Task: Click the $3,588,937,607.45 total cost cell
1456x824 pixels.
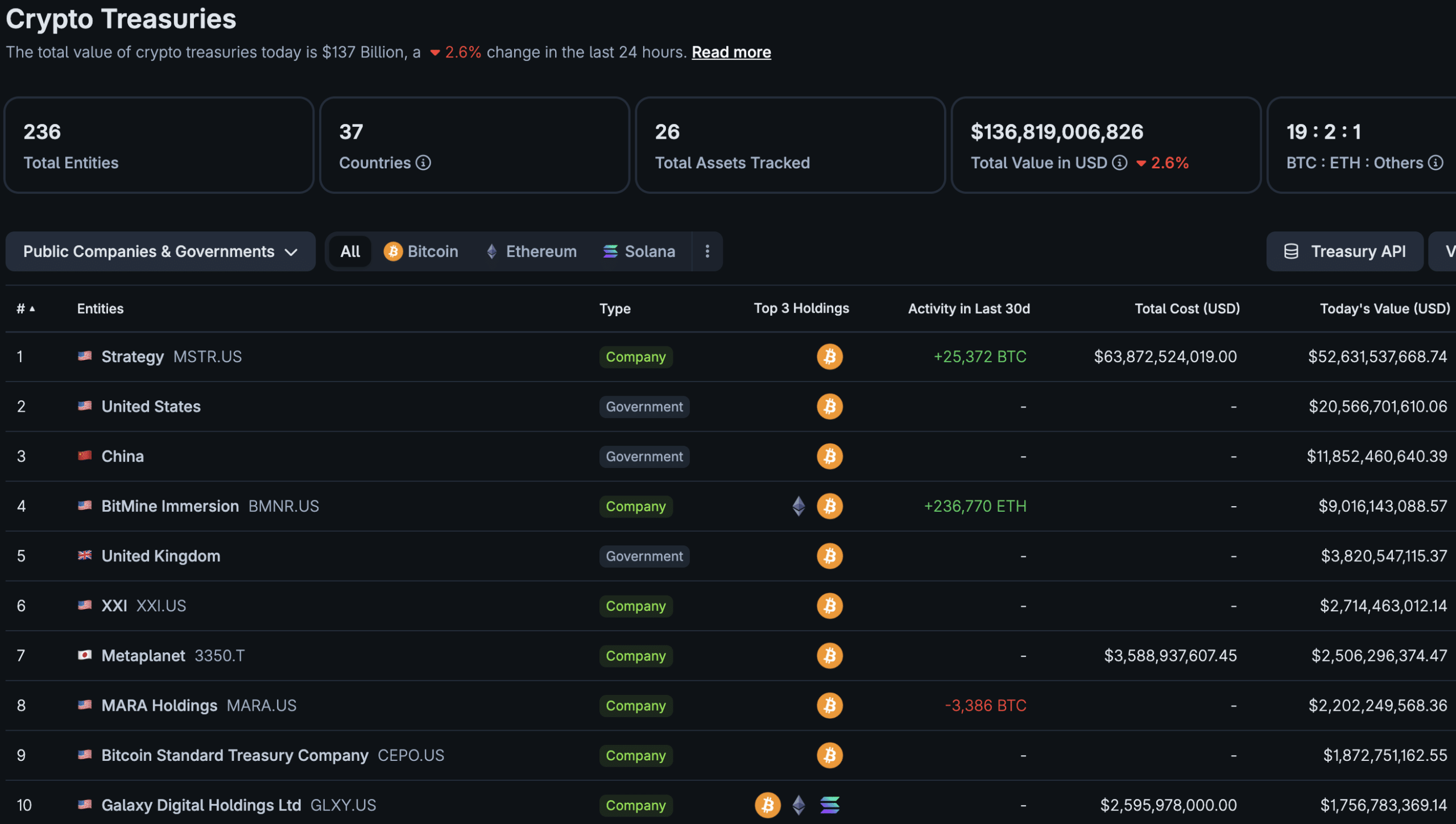Action: pyautogui.click(x=1170, y=656)
